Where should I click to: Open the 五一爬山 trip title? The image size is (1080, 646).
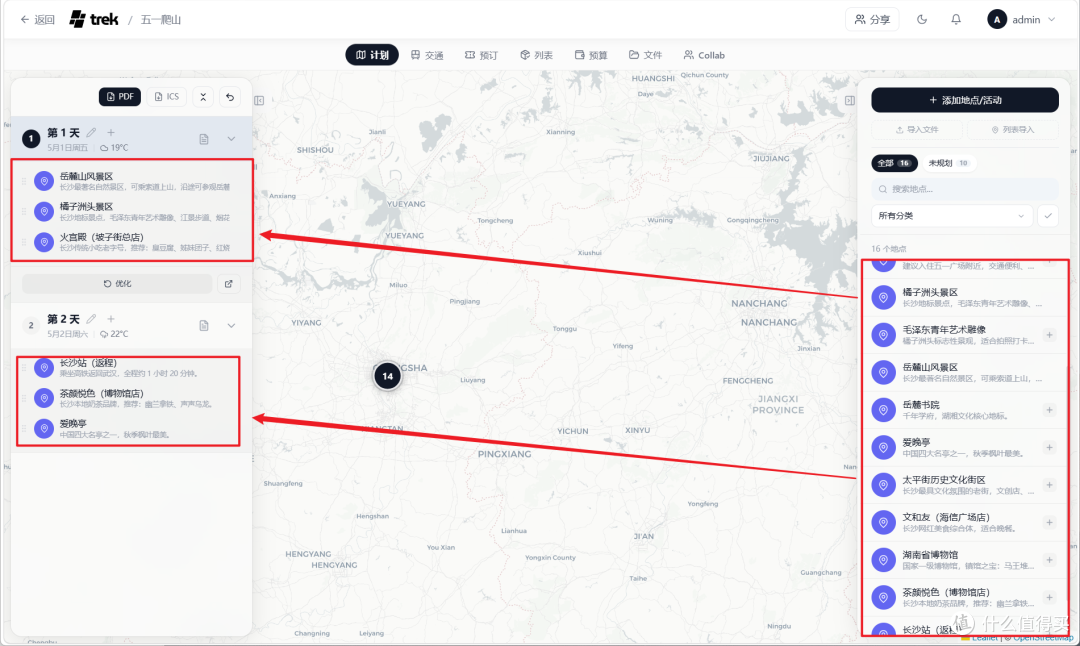pos(160,19)
